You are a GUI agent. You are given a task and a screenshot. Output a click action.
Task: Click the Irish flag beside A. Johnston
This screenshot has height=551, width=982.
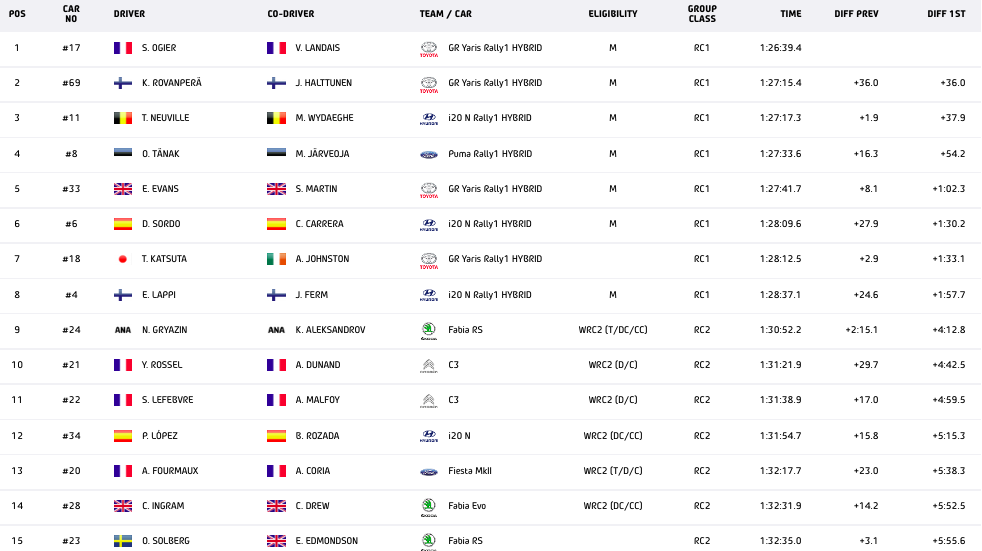click(x=276, y=259)
